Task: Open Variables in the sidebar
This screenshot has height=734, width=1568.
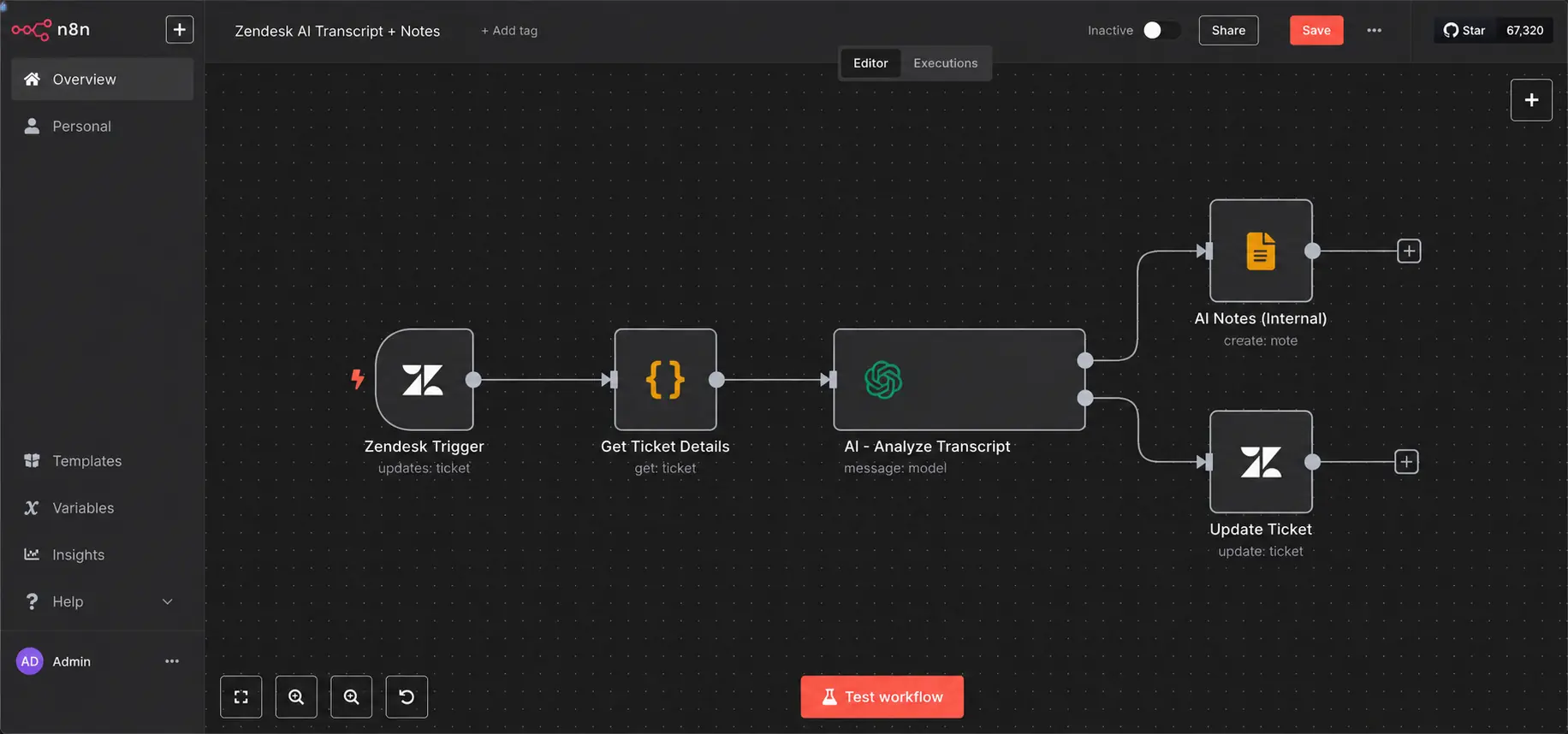Action: (102, 508)
